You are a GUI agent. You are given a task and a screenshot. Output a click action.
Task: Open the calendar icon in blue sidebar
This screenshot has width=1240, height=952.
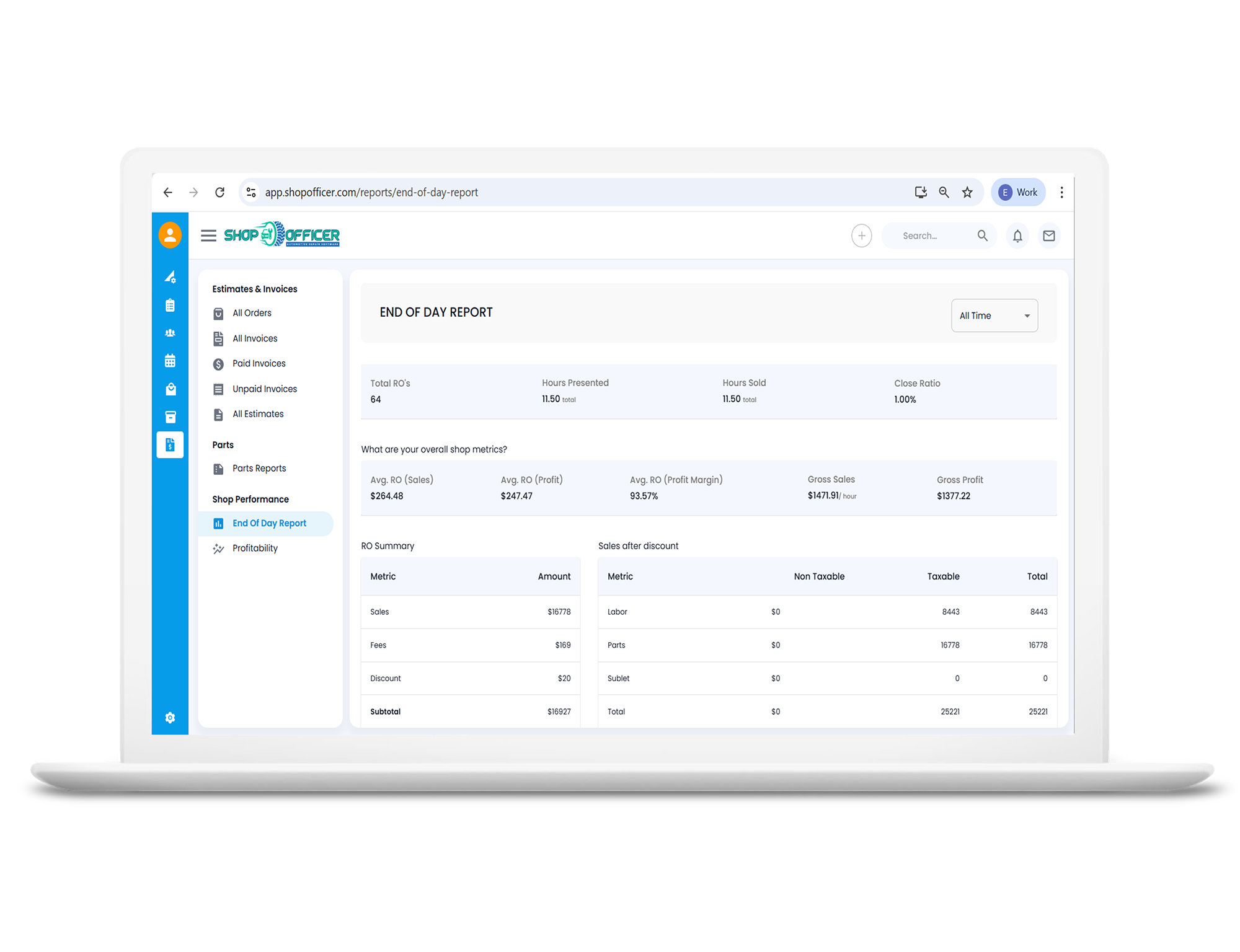[170, 361]
